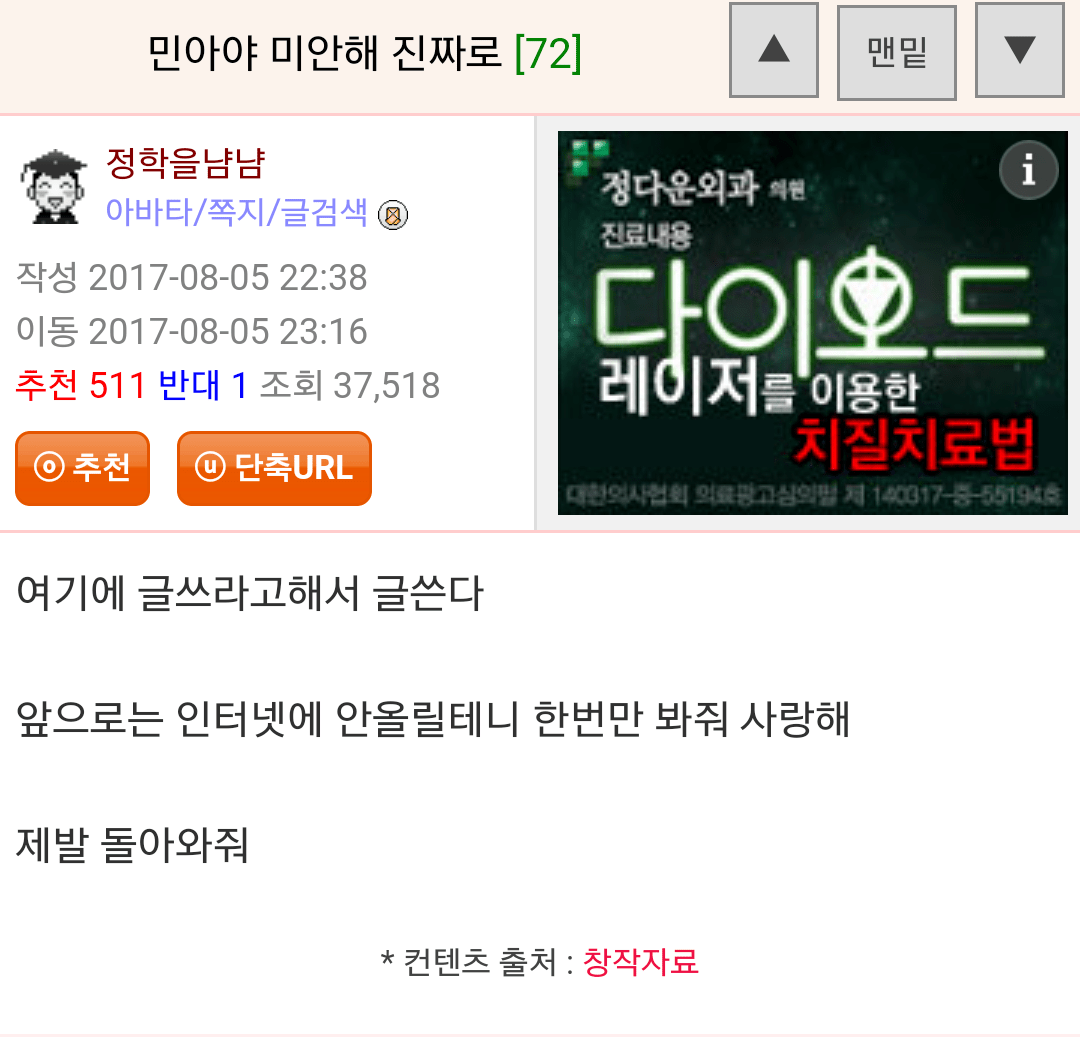Open profile of user 정학을냠냠
The image size is (1080, 1044).
tap(185, 164)
